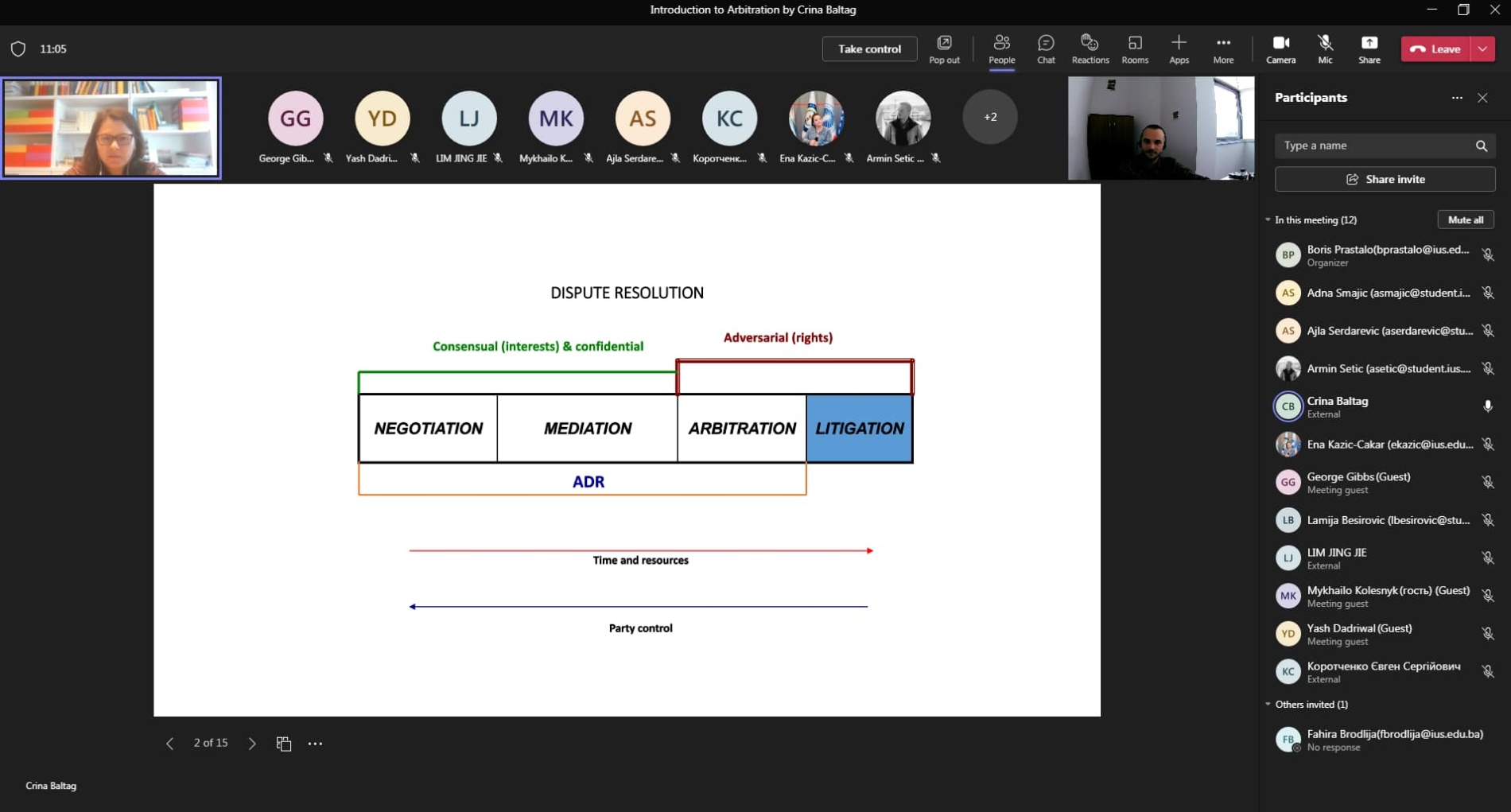The image size is (1511, 812).
Task: Click the Mute all button
Action: click(x=1465, y=220)
